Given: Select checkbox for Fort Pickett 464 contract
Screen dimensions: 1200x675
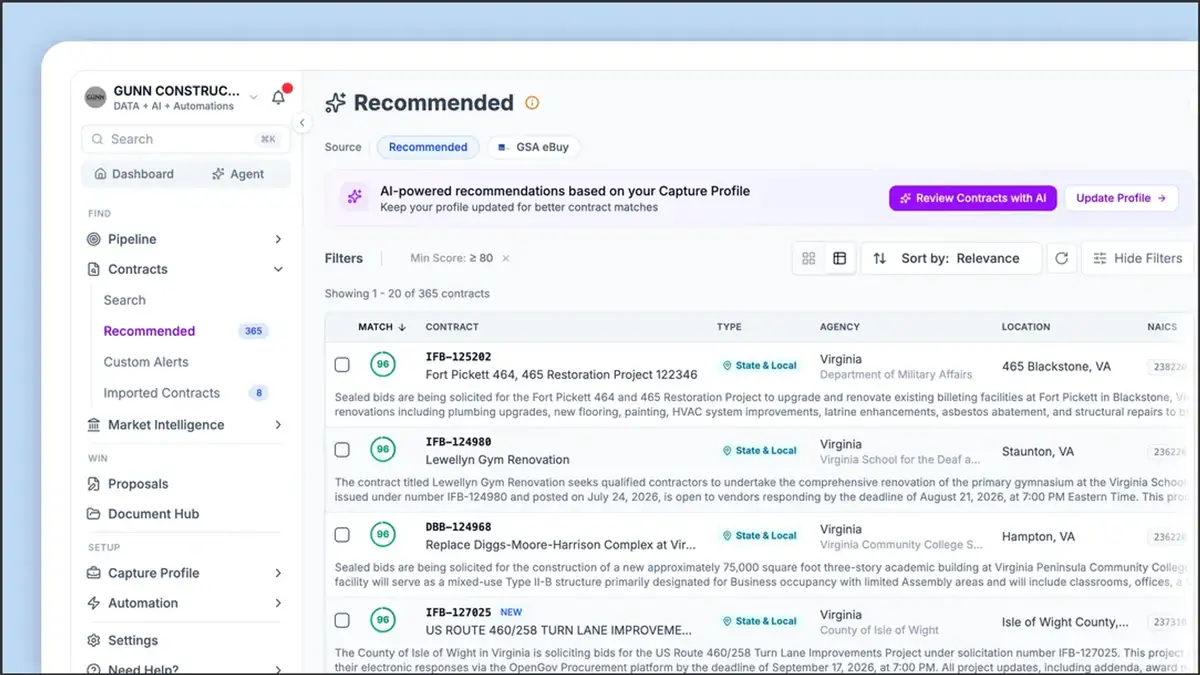Looking at the screenshot, I should tap(342, 365).
